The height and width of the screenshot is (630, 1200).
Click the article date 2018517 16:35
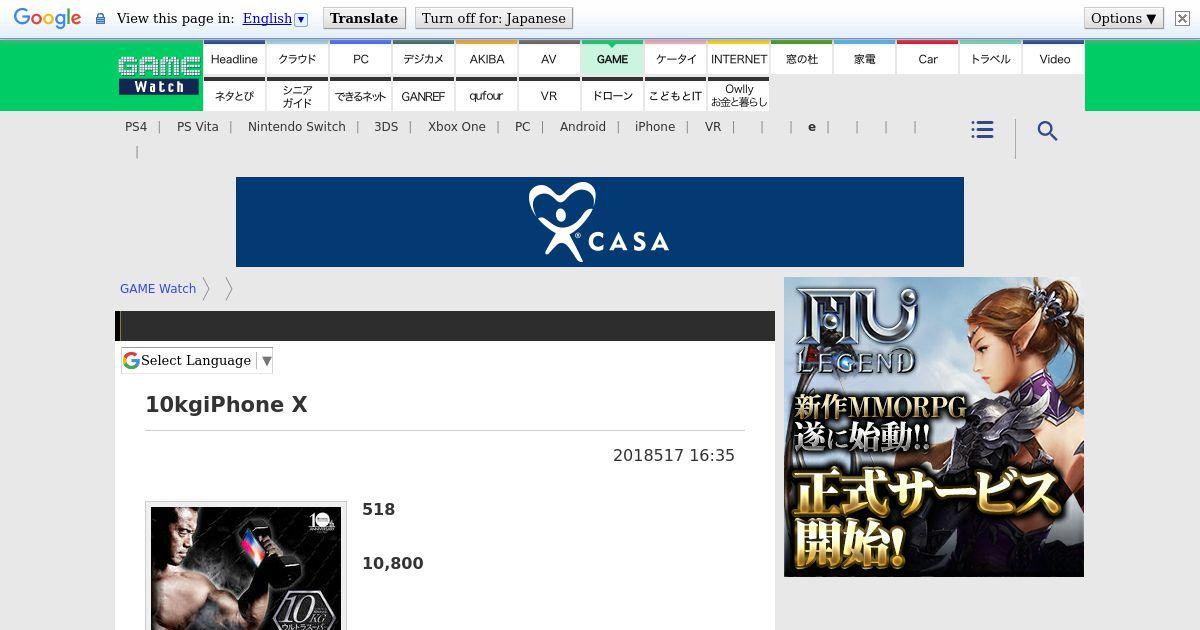[674, 455]
